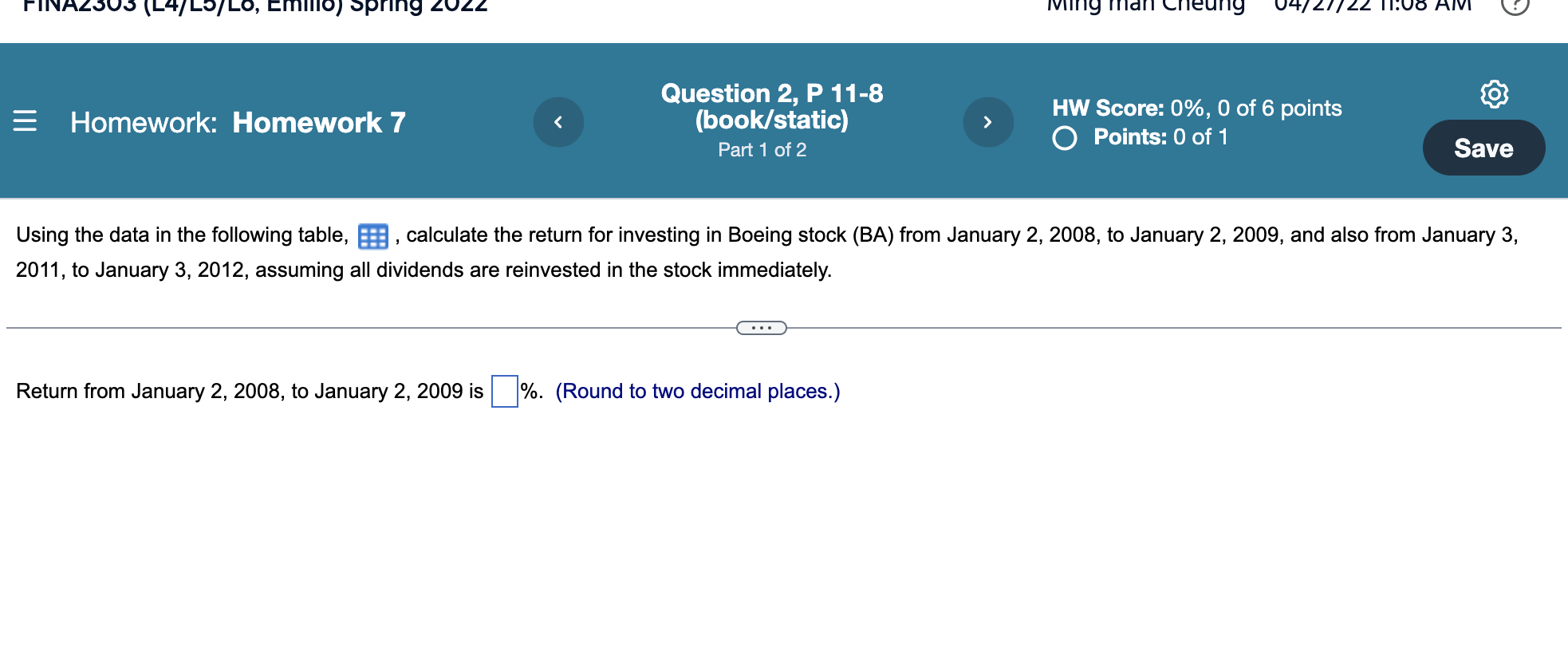Go to previous question using left chevron

point(558,122)
